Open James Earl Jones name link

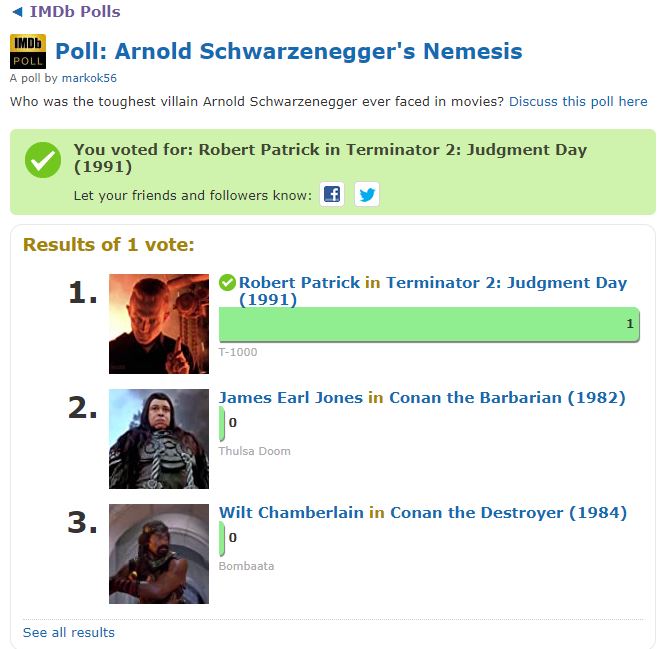coord(291,398)
